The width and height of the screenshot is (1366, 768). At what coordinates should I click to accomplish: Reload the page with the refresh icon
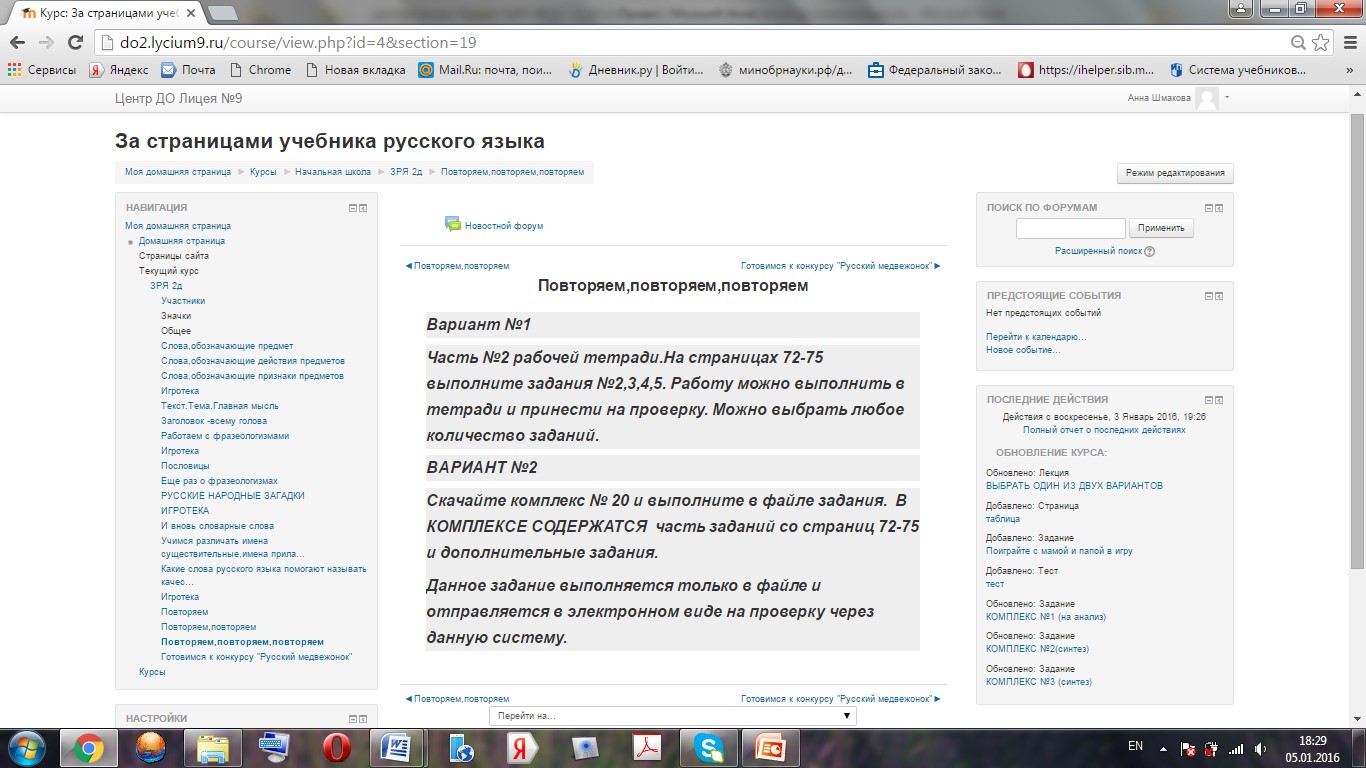click(75, 42)
